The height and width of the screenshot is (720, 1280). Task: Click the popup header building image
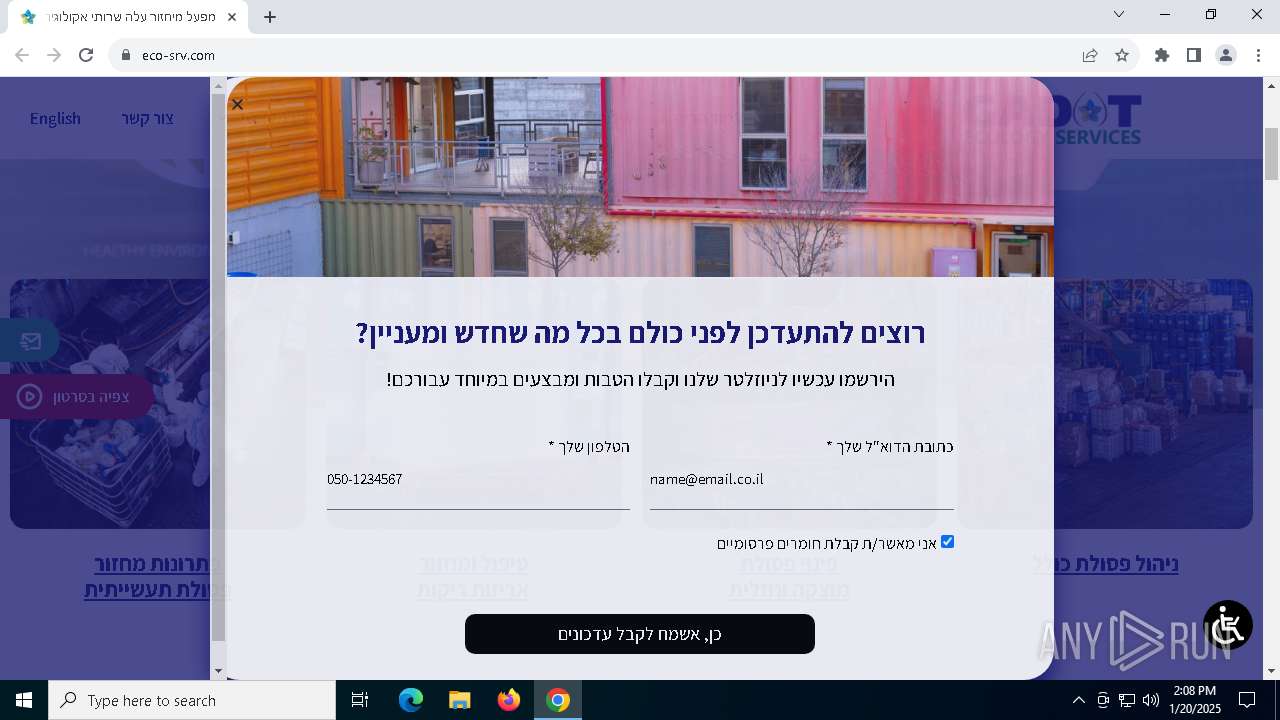(x=640, y=177)
